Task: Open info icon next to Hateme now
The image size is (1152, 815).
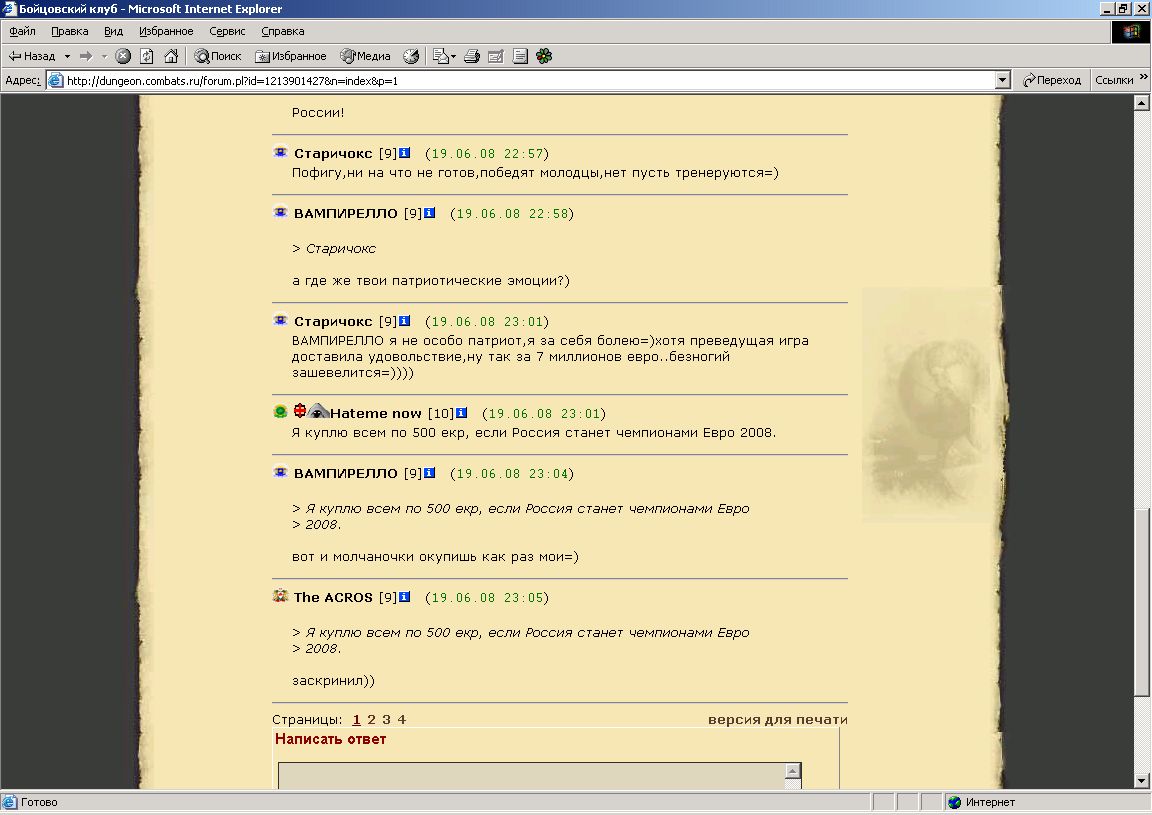Action: (461, 413)
